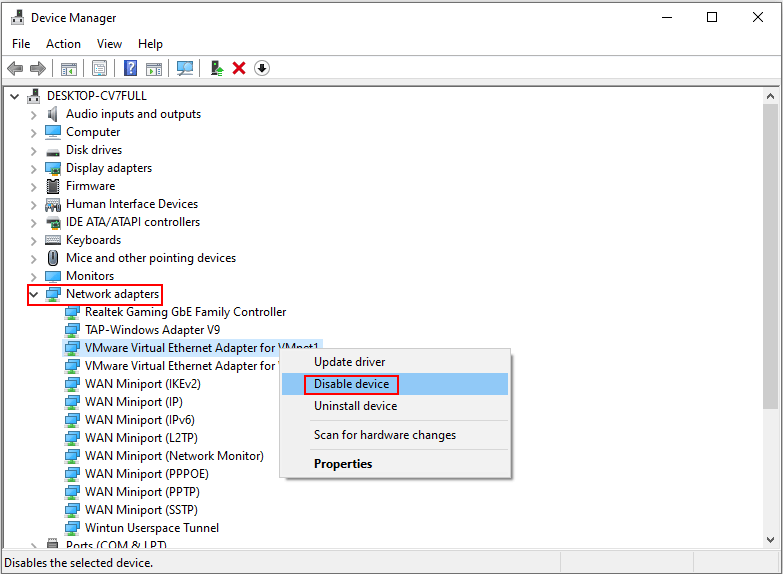Click the red X Uninstall device icon
This screenshot has width=783, height=574.
click(x=239, y=68)
